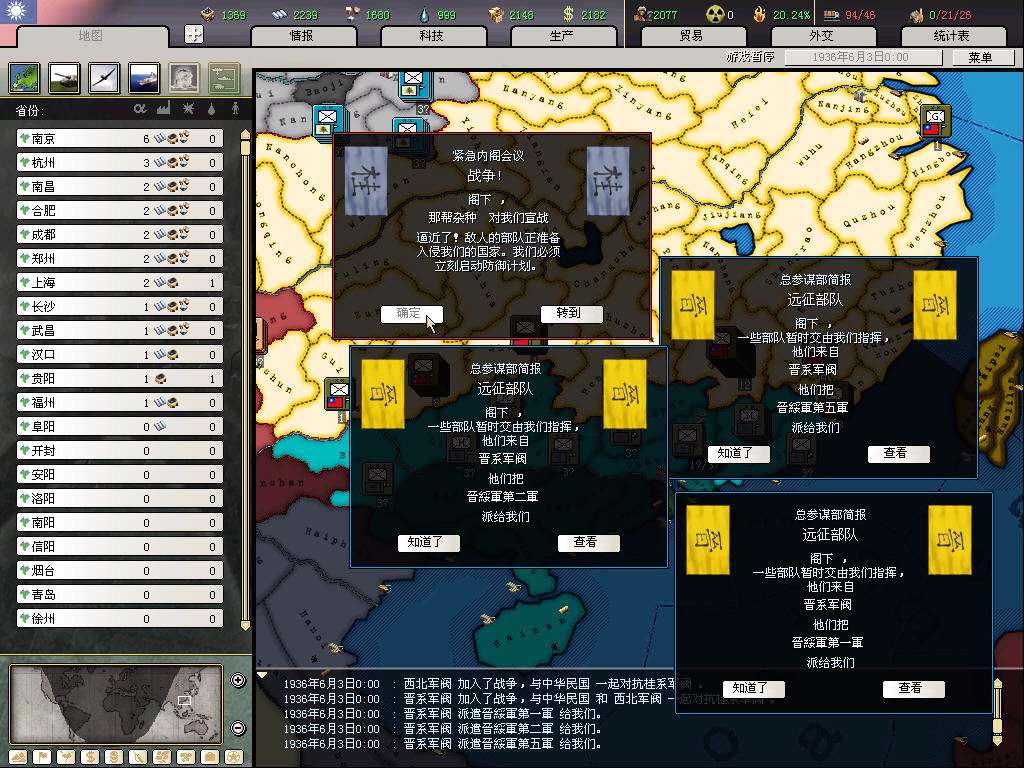Click 知道了 in 晋綏軍第五軍 dialog

[x=739, y=453]
